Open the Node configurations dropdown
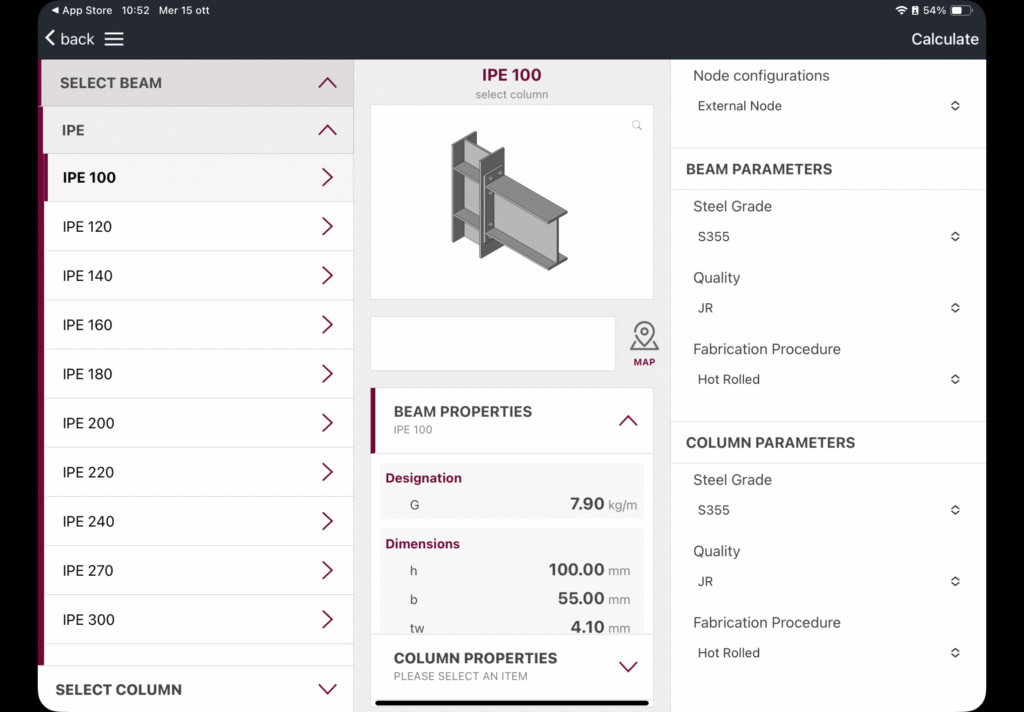1024x712 pixels. 828,106
